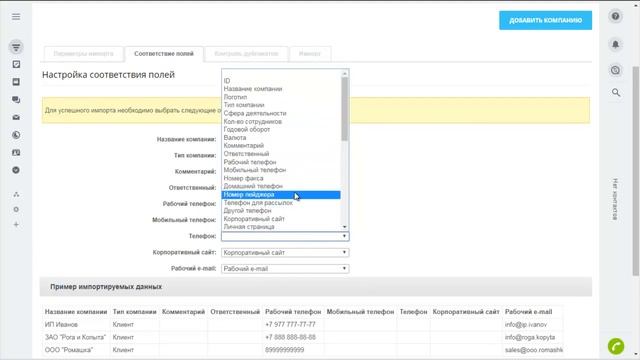Image resolution: width=640 pixels, height=360 pixels.
Task: Choose Телефон для рассылок in the dropdown list
Action: tap(281, 203)
